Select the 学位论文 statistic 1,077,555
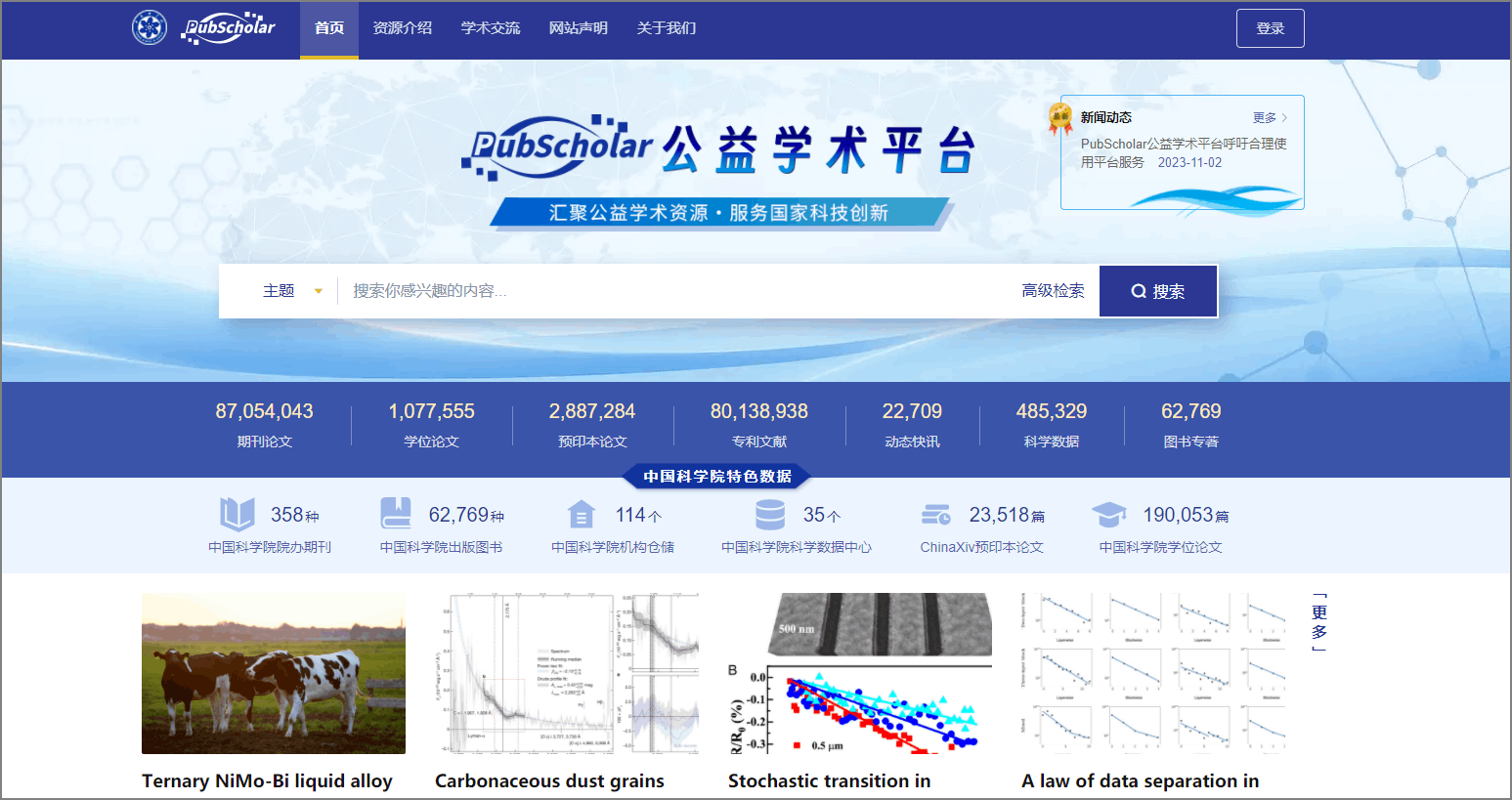1512x800 pixels. (x=432, y=425)
